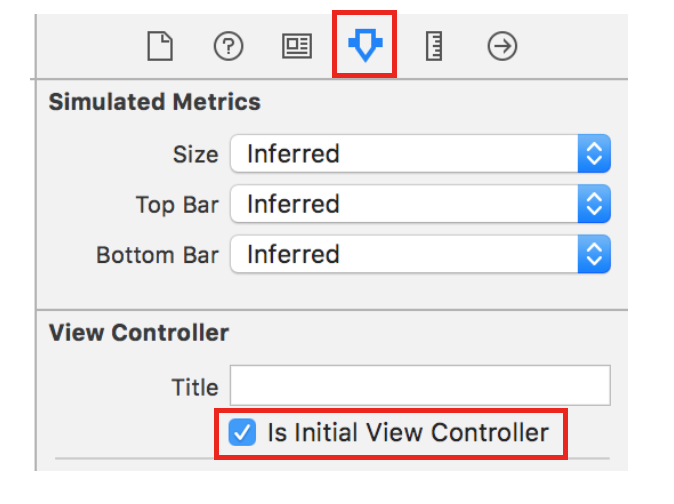Open the File inspector tab
The width and height of the screenshot is (674, 504).
coord(160,46)
